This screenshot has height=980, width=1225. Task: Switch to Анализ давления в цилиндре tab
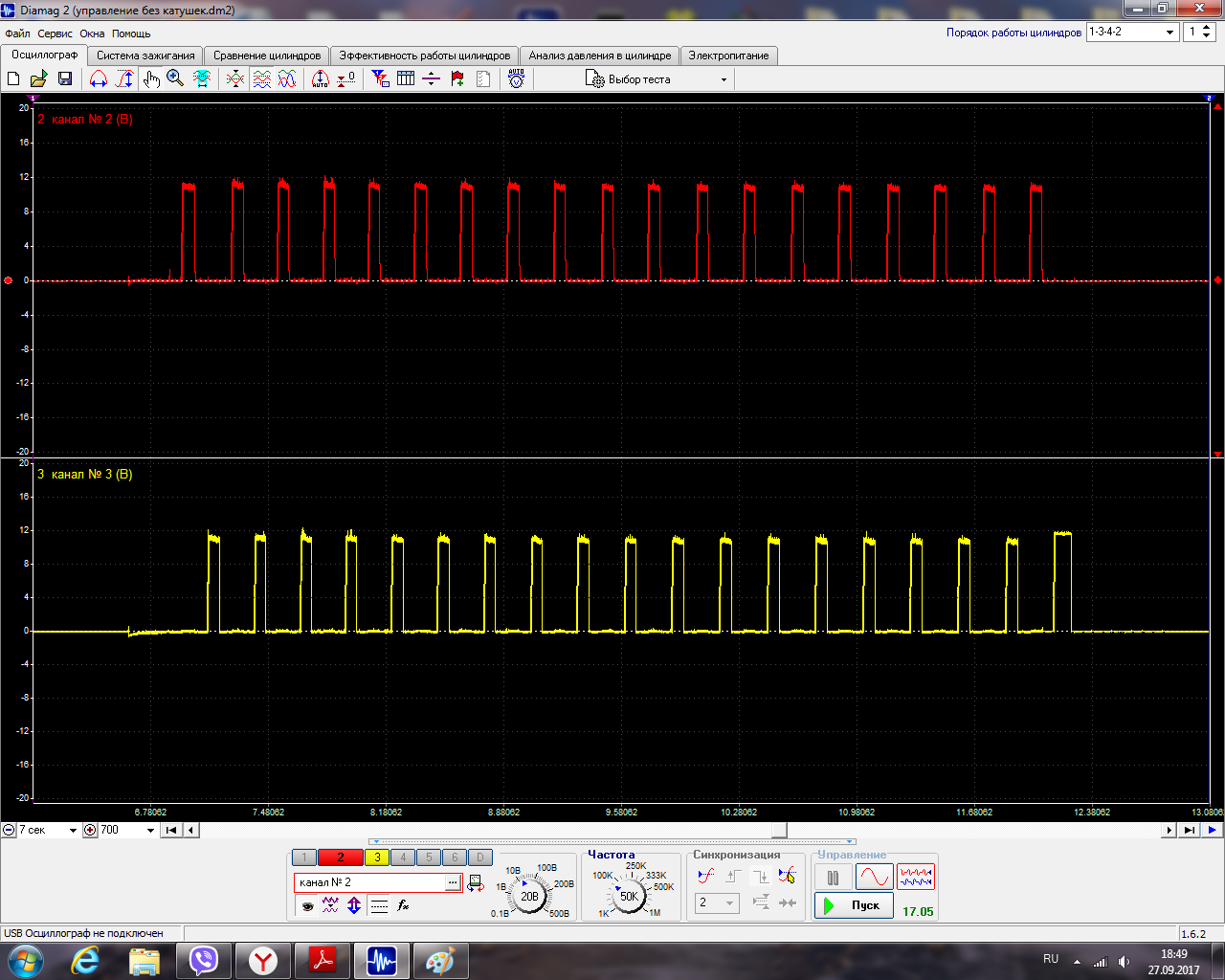tap(600, 56)
